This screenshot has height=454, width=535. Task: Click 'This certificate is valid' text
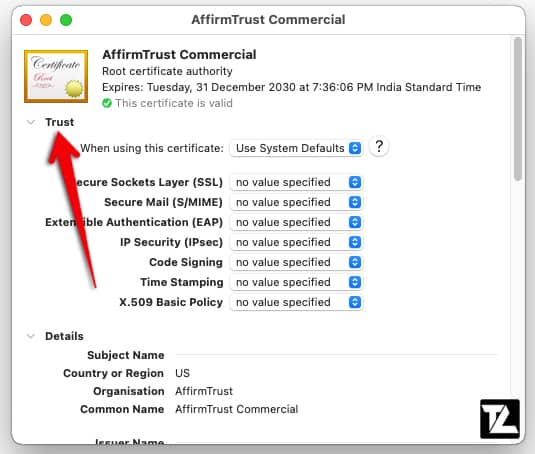(x=174, y=103)
